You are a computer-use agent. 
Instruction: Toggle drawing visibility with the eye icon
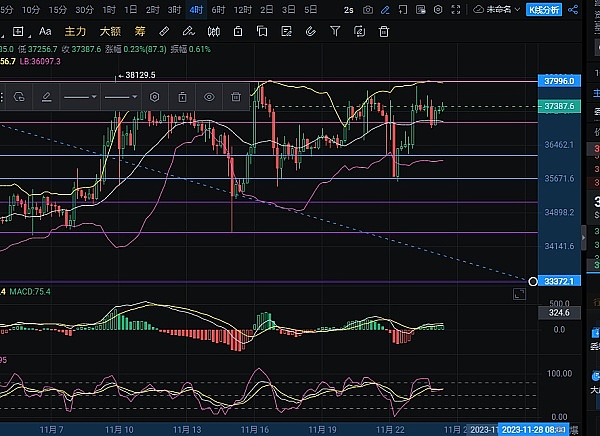209,97
